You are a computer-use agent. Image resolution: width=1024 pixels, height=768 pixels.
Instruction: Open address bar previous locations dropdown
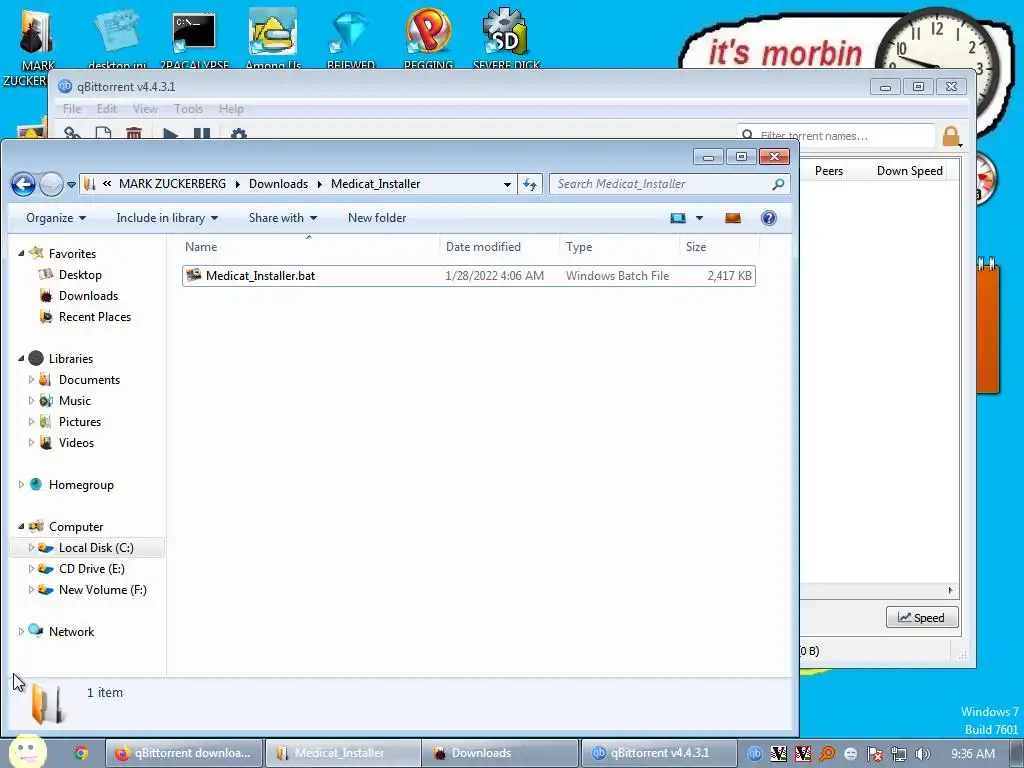click(x=507, y=185)
